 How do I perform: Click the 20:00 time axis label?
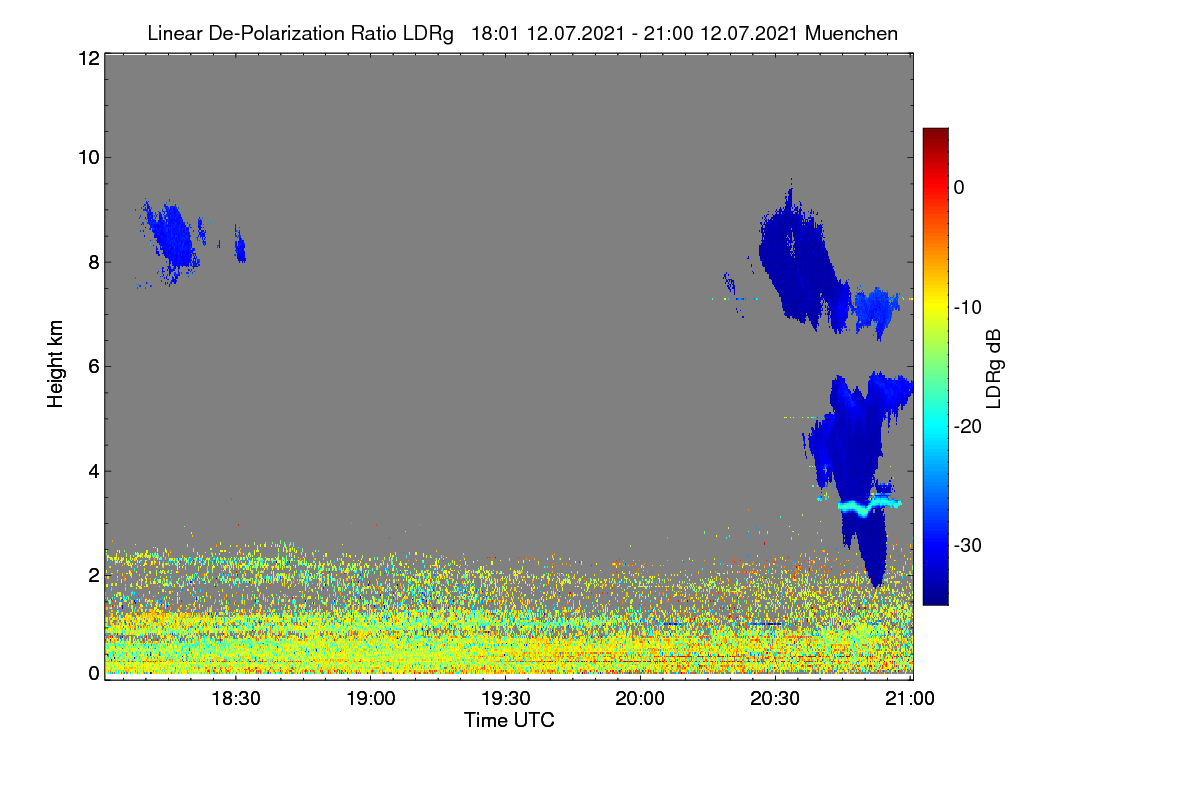point(640,700)
